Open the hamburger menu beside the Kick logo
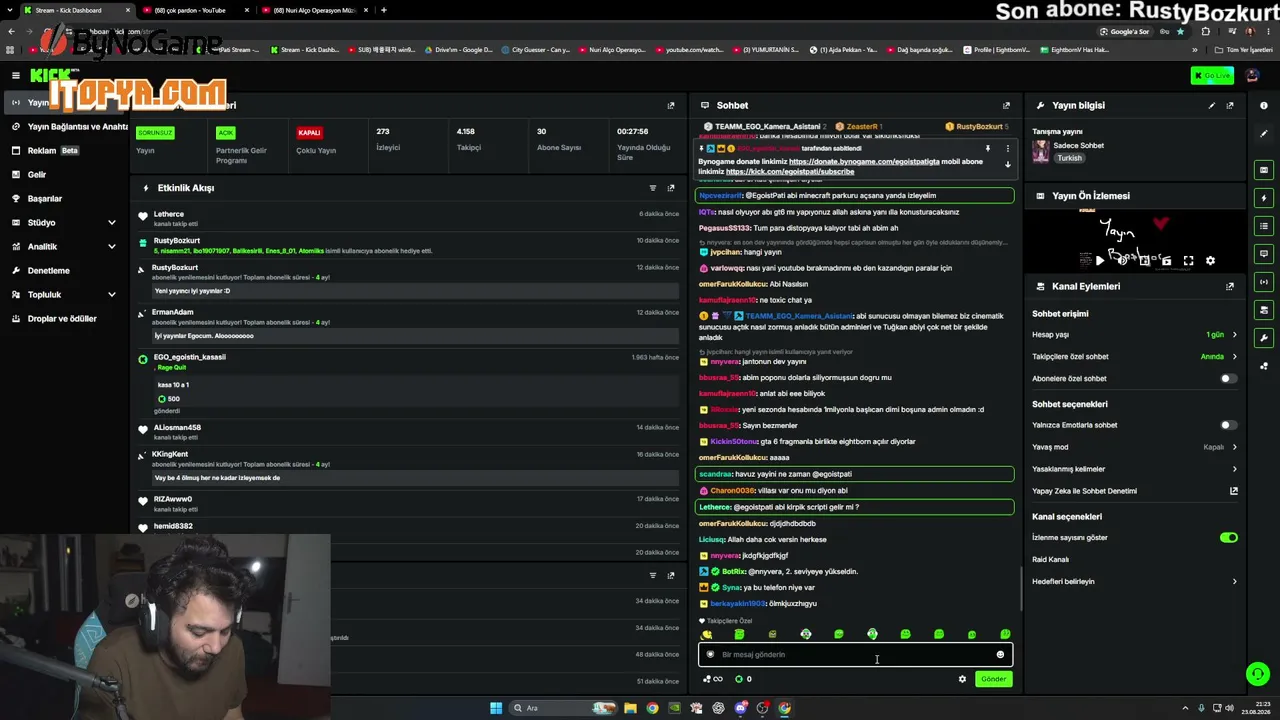The height and width of the screenshot is (720, 1280). point(16,75)
